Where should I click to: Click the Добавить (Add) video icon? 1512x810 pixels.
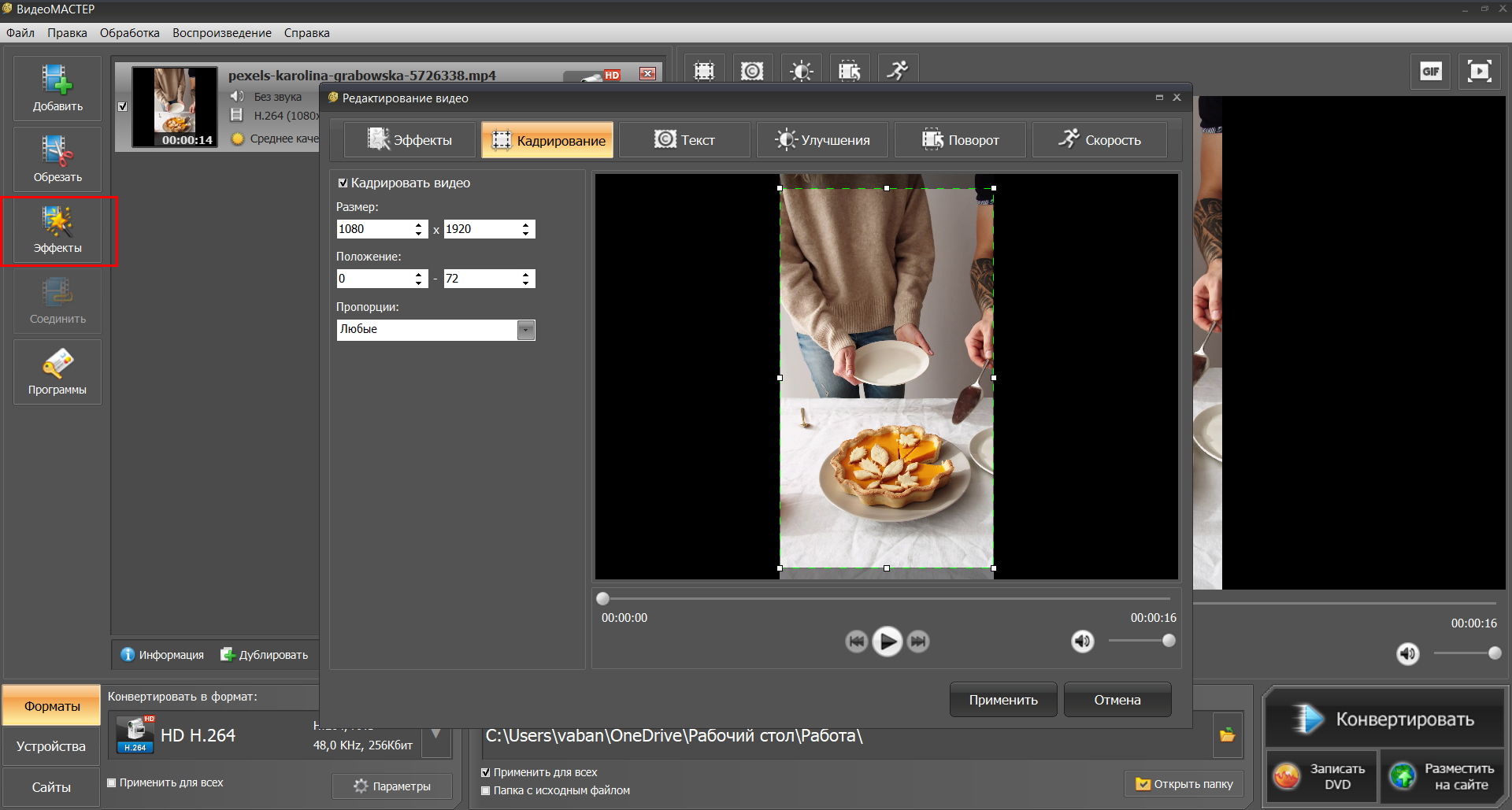pyautogui.click(x=57, y=88)
